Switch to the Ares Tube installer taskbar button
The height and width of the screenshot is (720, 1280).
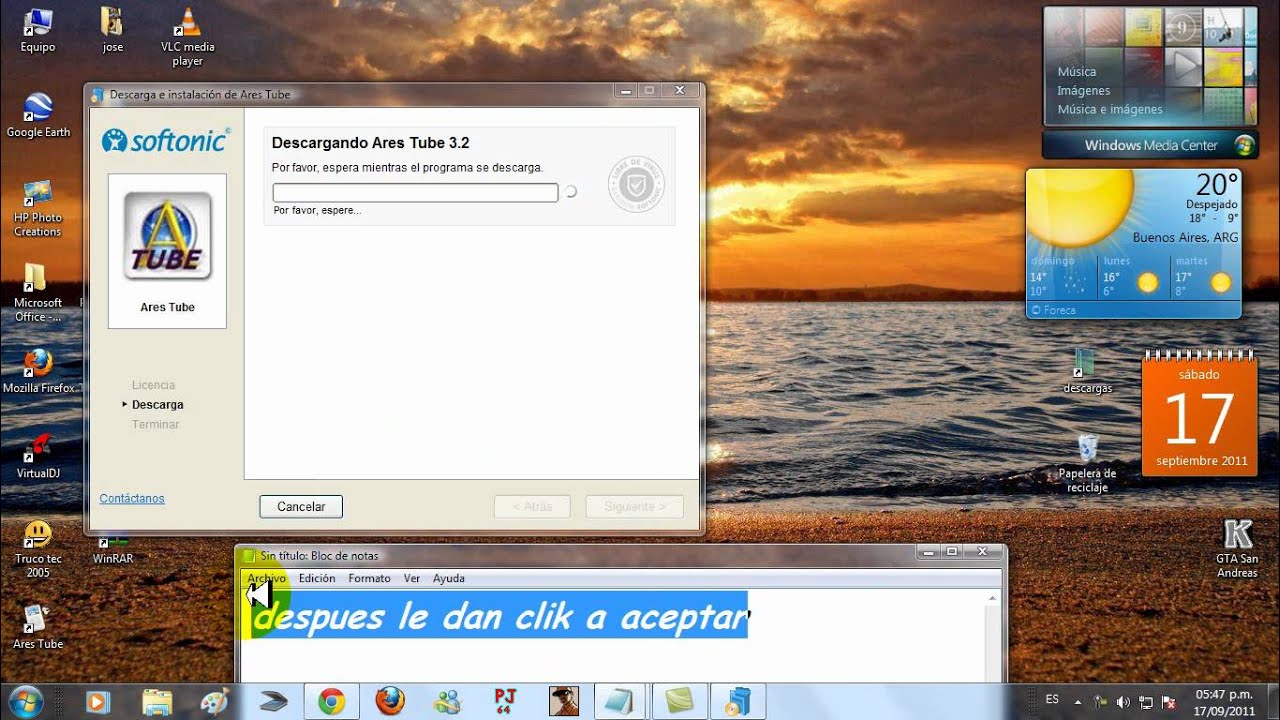[x=738, y=701]
